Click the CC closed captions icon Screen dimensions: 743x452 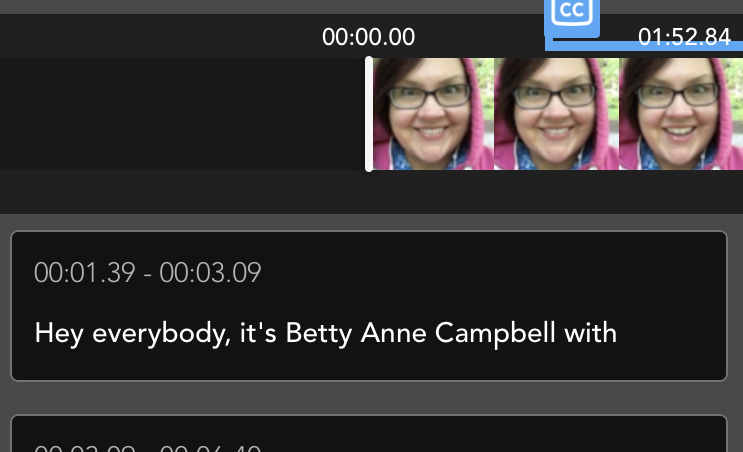[572, 16]
